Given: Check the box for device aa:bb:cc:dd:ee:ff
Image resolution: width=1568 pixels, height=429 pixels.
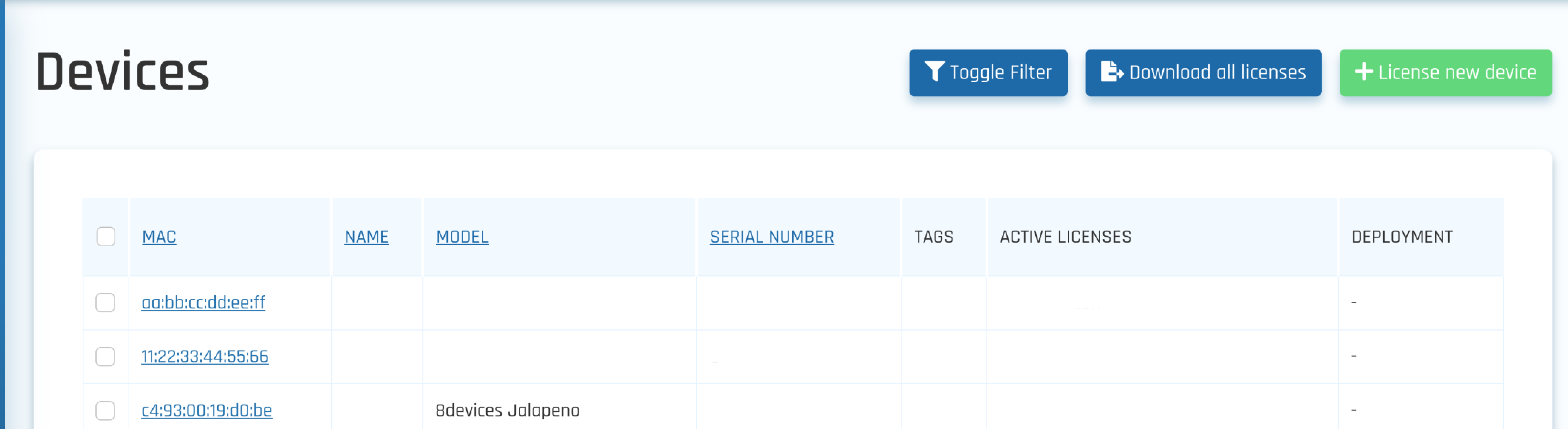Looking at the screenshot, I should tap(105, 302).
